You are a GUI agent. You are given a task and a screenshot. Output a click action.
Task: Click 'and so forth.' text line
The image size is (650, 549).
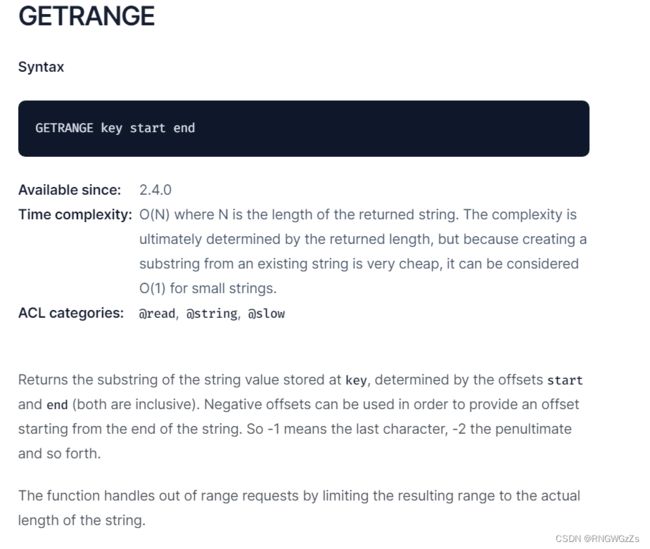point(59,453)
